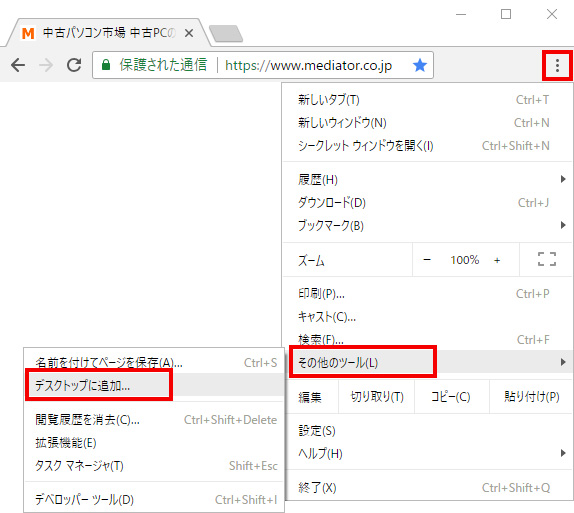Select デスクトップに追加... in submenu
This screenshot has height=513, width=574.
[154, 385]
